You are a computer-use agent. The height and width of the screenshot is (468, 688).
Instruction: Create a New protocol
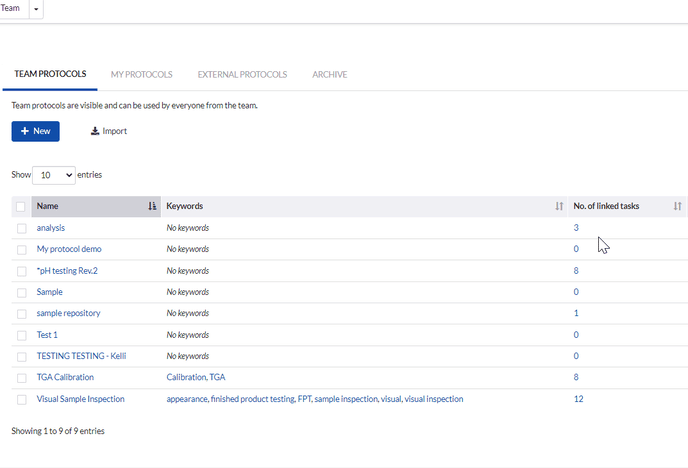tap(36, 131)
